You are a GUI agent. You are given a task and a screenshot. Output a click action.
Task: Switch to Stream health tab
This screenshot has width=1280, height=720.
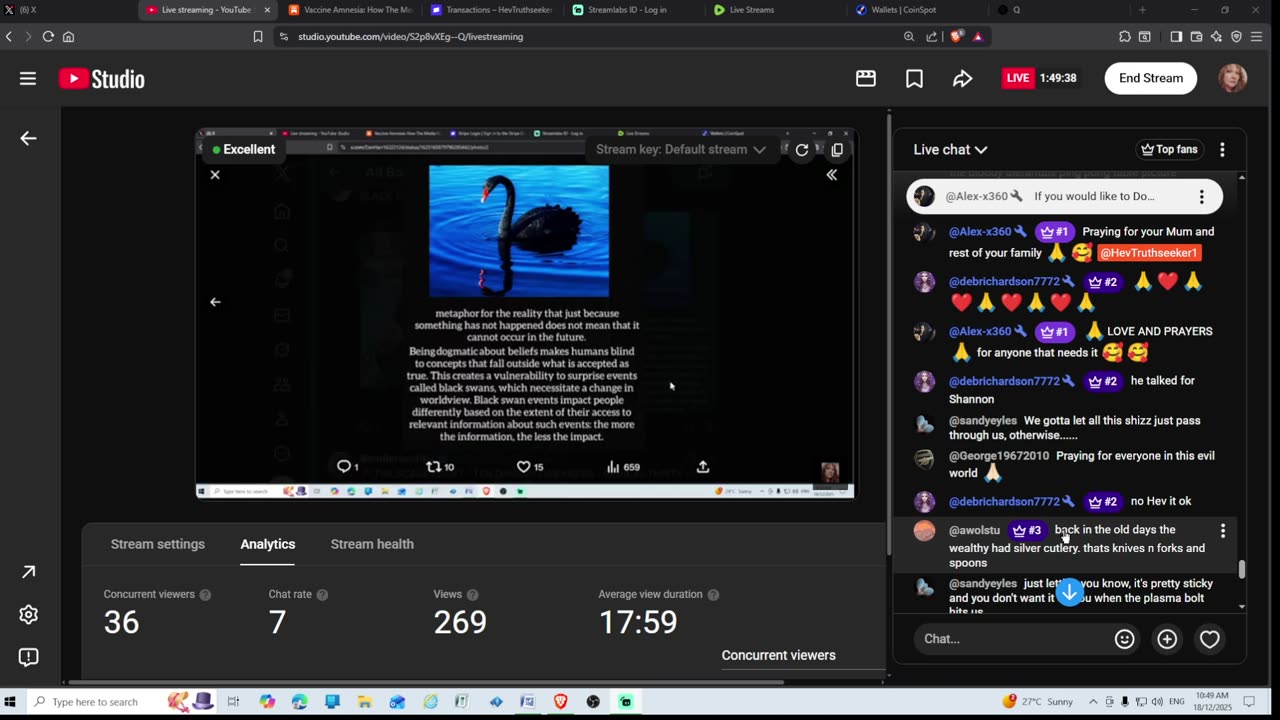tap(372, 545)
